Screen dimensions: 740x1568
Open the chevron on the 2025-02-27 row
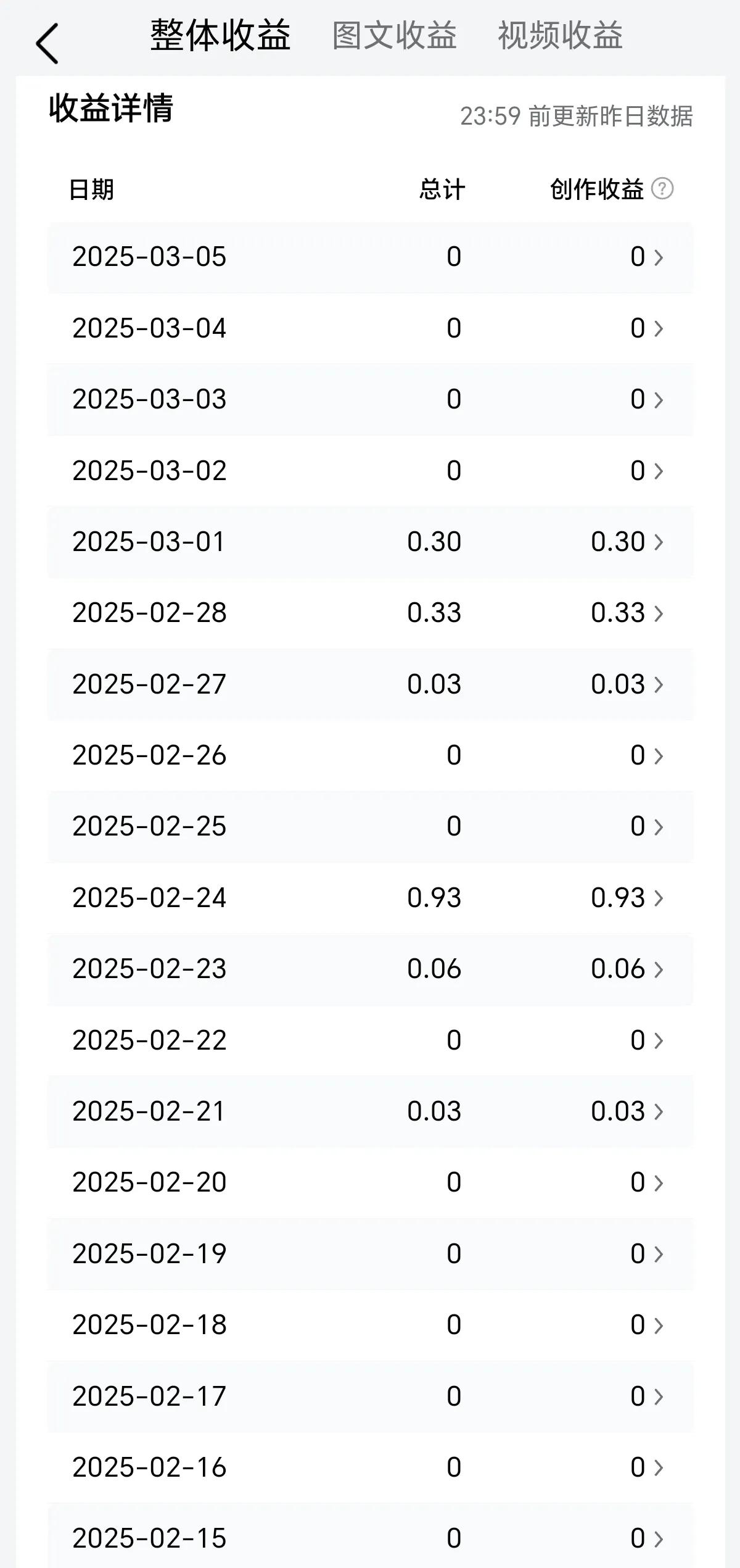[x=659, y=685]
